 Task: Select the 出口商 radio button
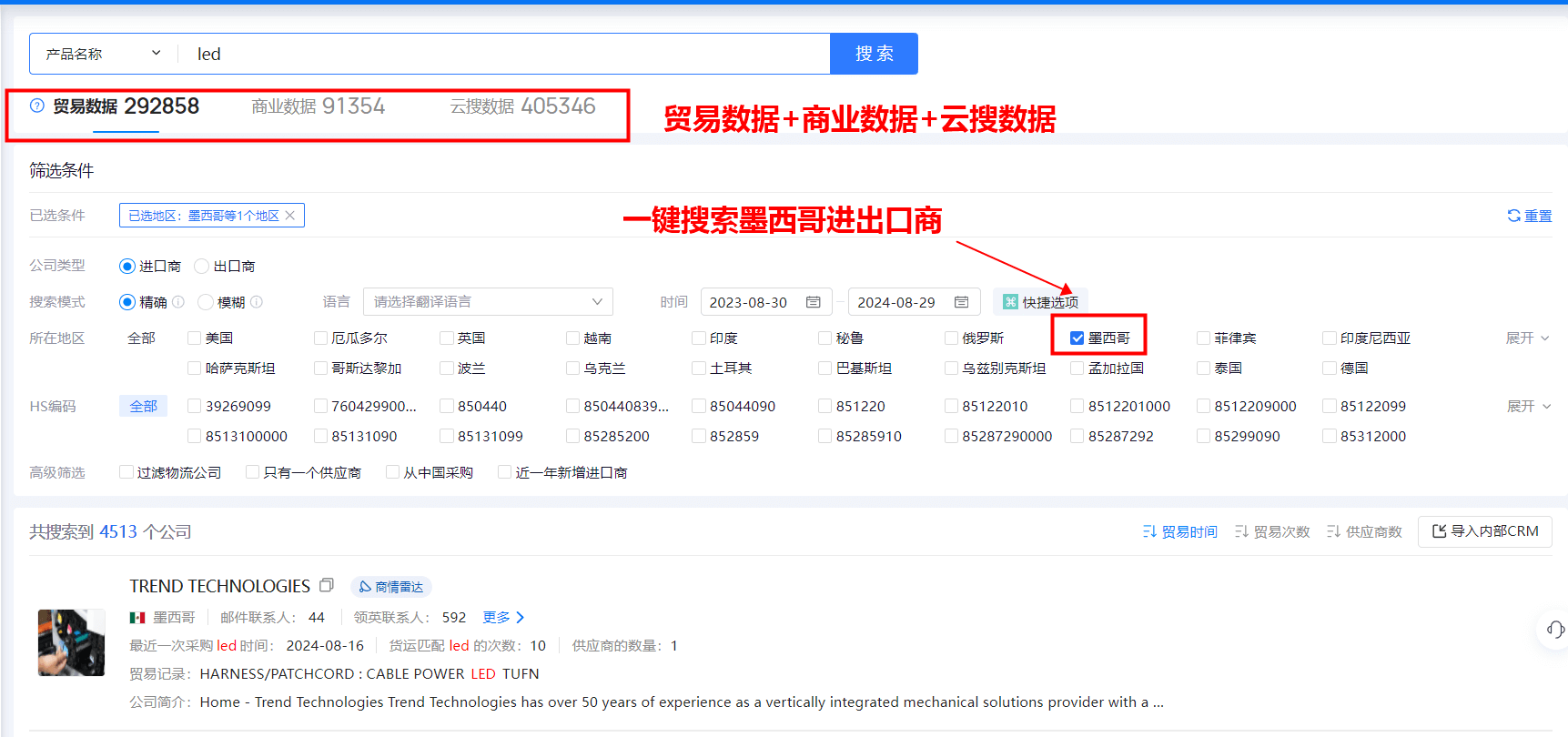(202, 267)
